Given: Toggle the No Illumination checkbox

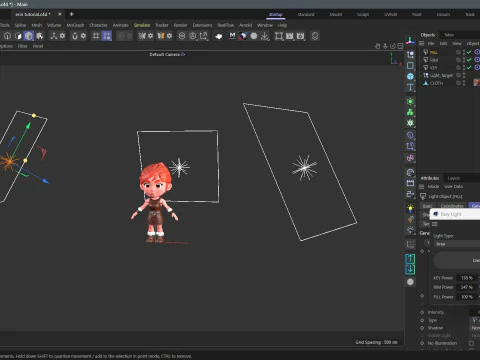Looking at the screenshot, I should tap(471, 343).
